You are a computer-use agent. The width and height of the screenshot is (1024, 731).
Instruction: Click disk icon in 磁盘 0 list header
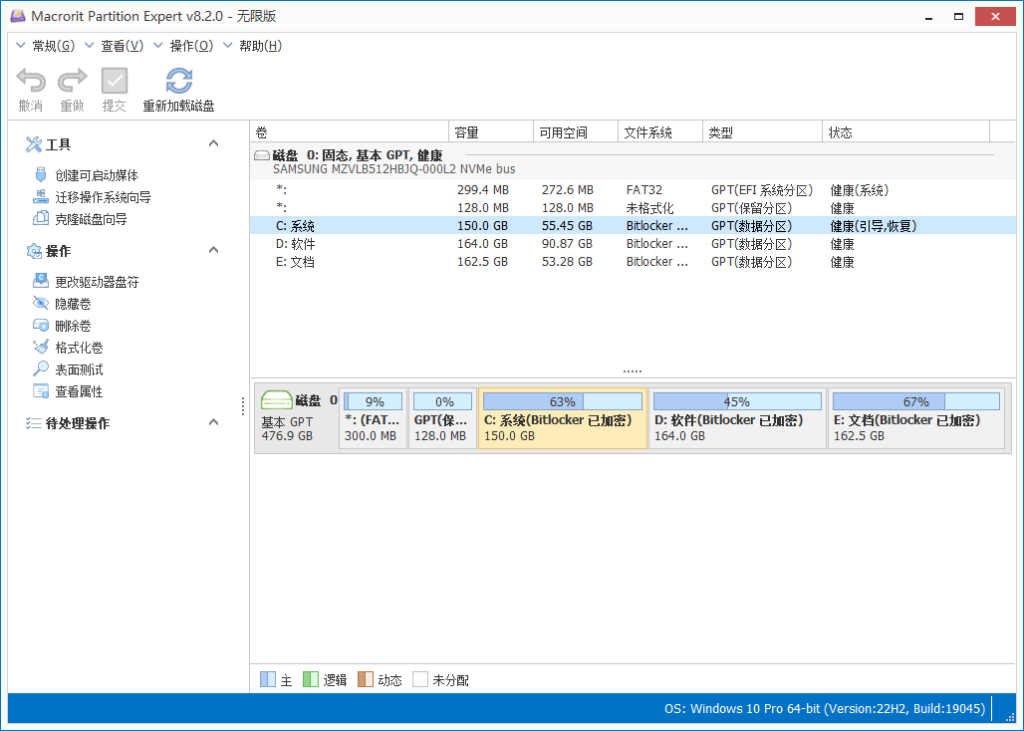(x=262, y=155)
